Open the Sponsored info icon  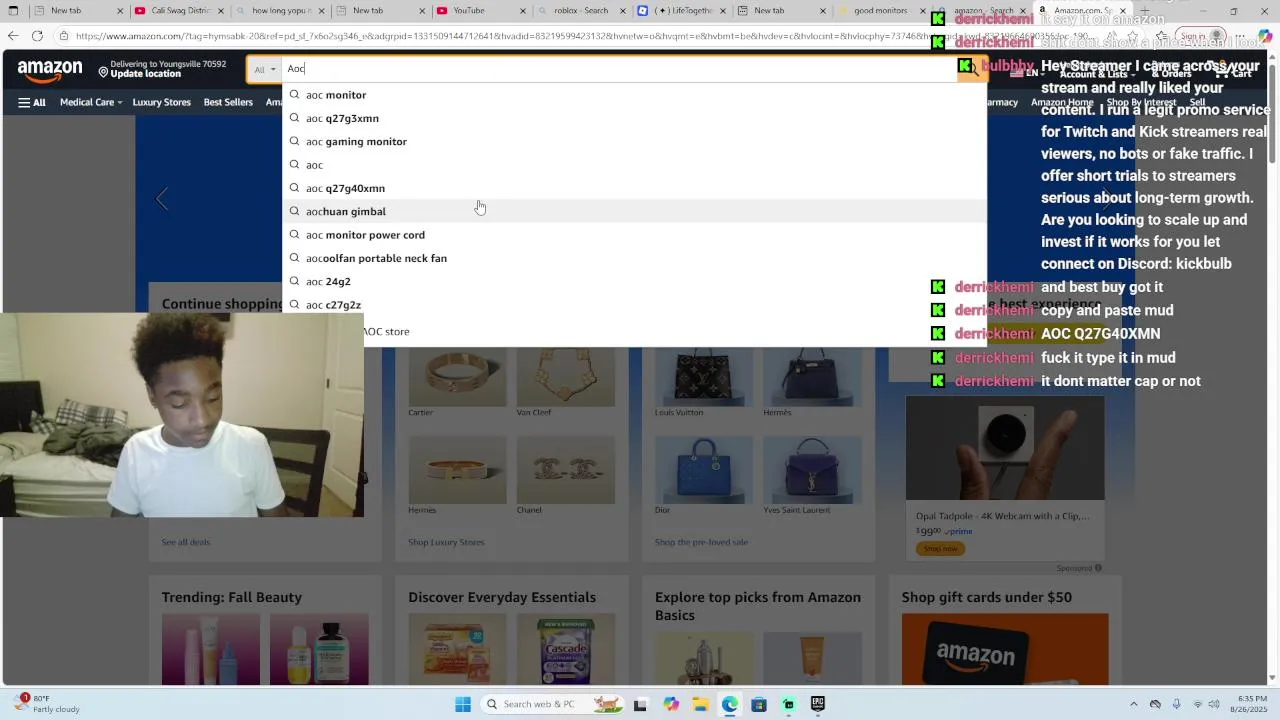pos(1098,568)
